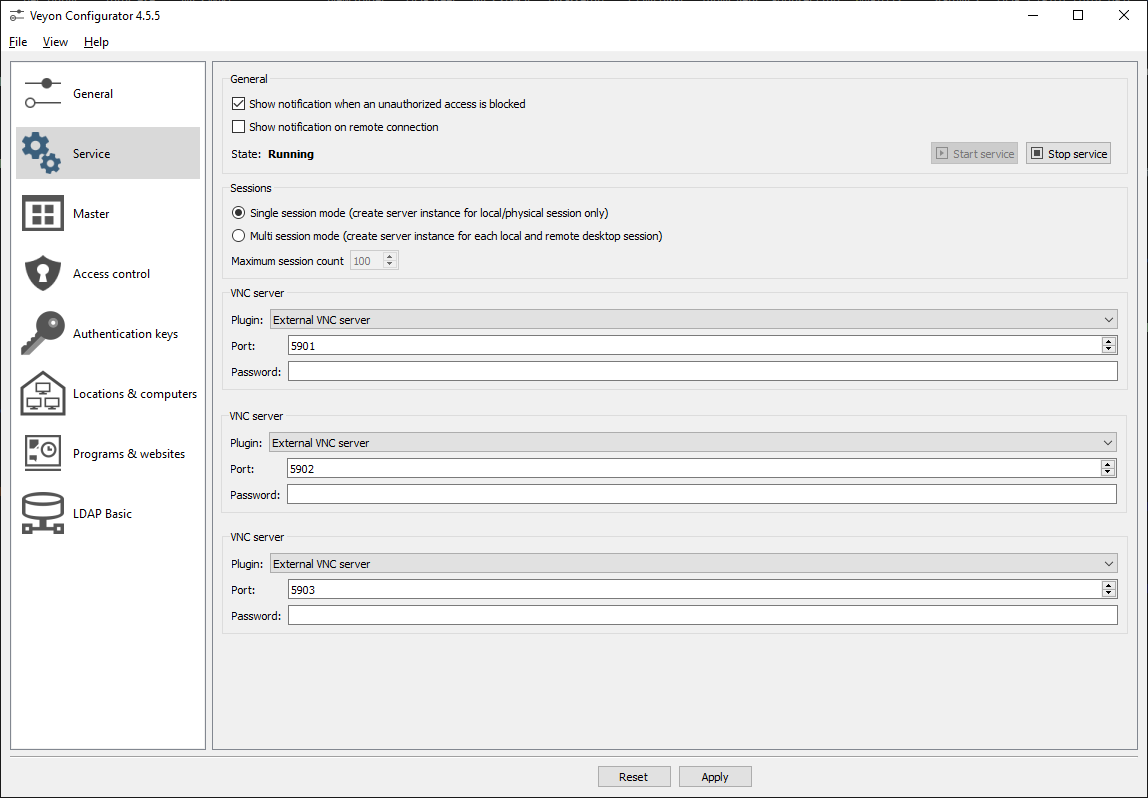Image resolution: width=1148 pixels, height=798 pixels.
Task: Click the Veyon Configurator title bar icon
Action: [16, 15]
